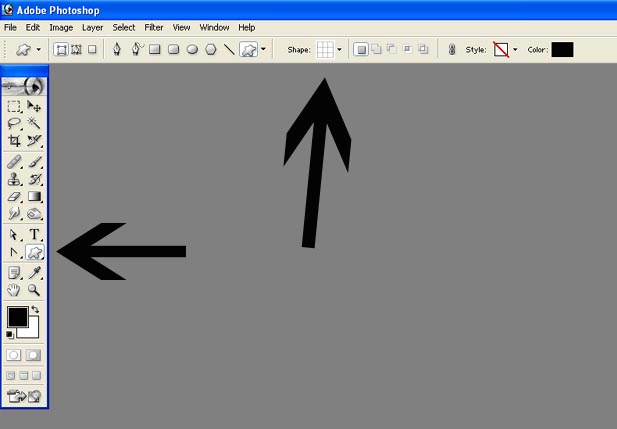Select the Zoom tool
Viewport: 617px width, 429px height.
pos(34,290)
